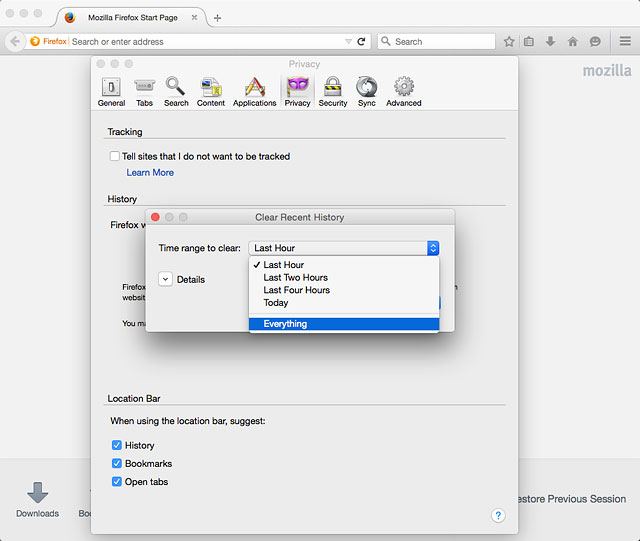Open the Firefox Hello chat icon
This screenshot has height=541, width=640.
point(595,41)
